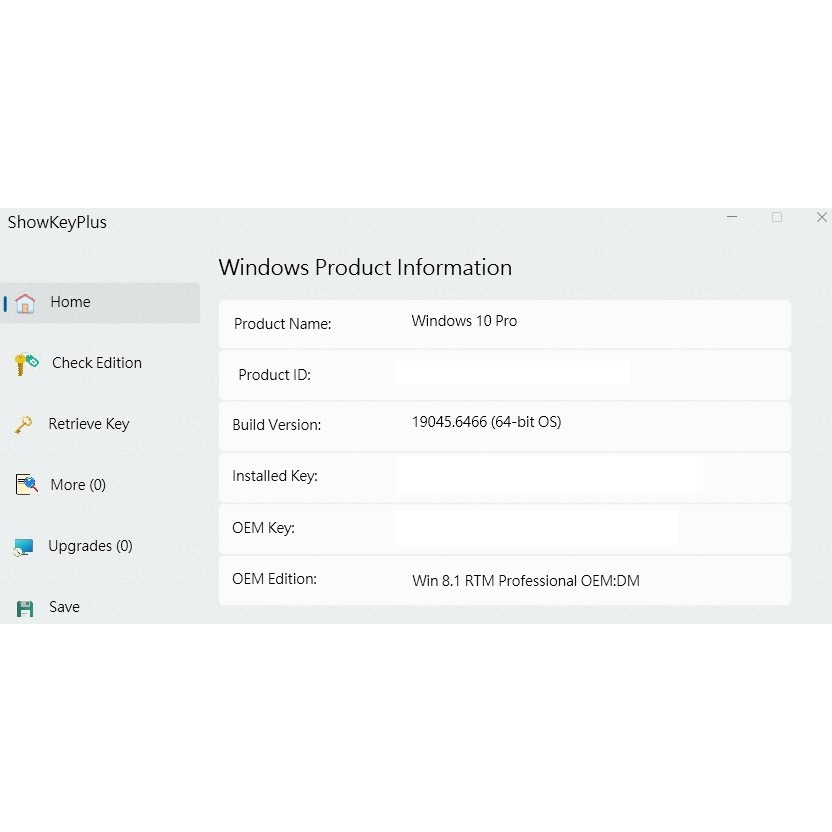Click the ShowKeyPlus title bar text

click(x=56, y=222)
